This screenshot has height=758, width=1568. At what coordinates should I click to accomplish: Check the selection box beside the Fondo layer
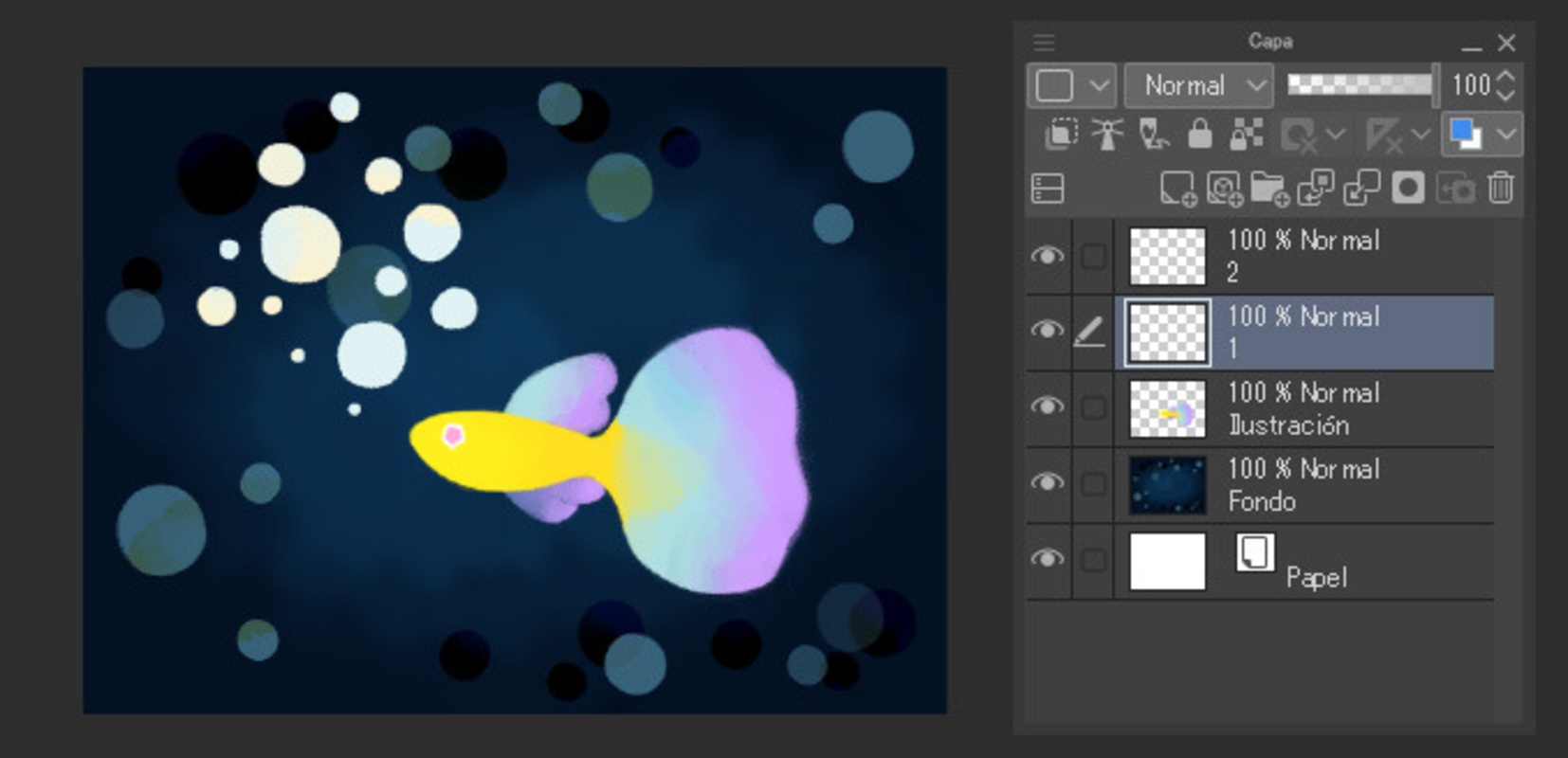coord(1093,484)
